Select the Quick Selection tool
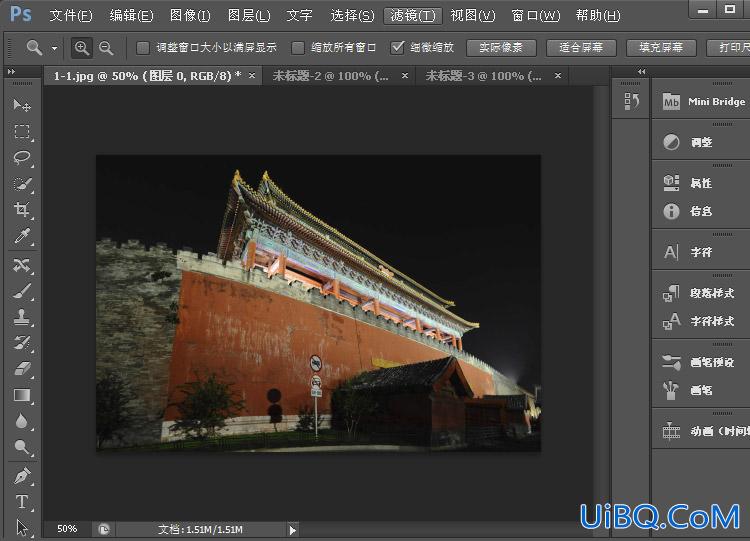 click(x=22, y=184)
